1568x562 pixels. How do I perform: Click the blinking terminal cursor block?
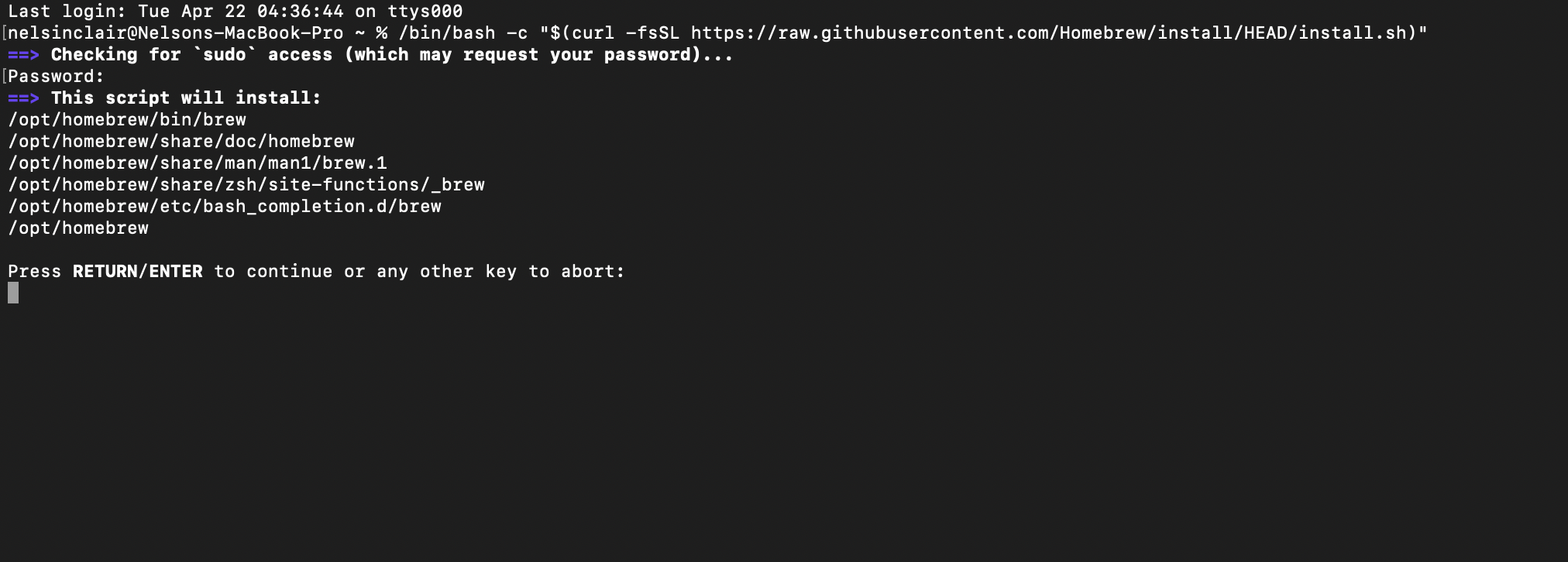click(x=13, y=293)
